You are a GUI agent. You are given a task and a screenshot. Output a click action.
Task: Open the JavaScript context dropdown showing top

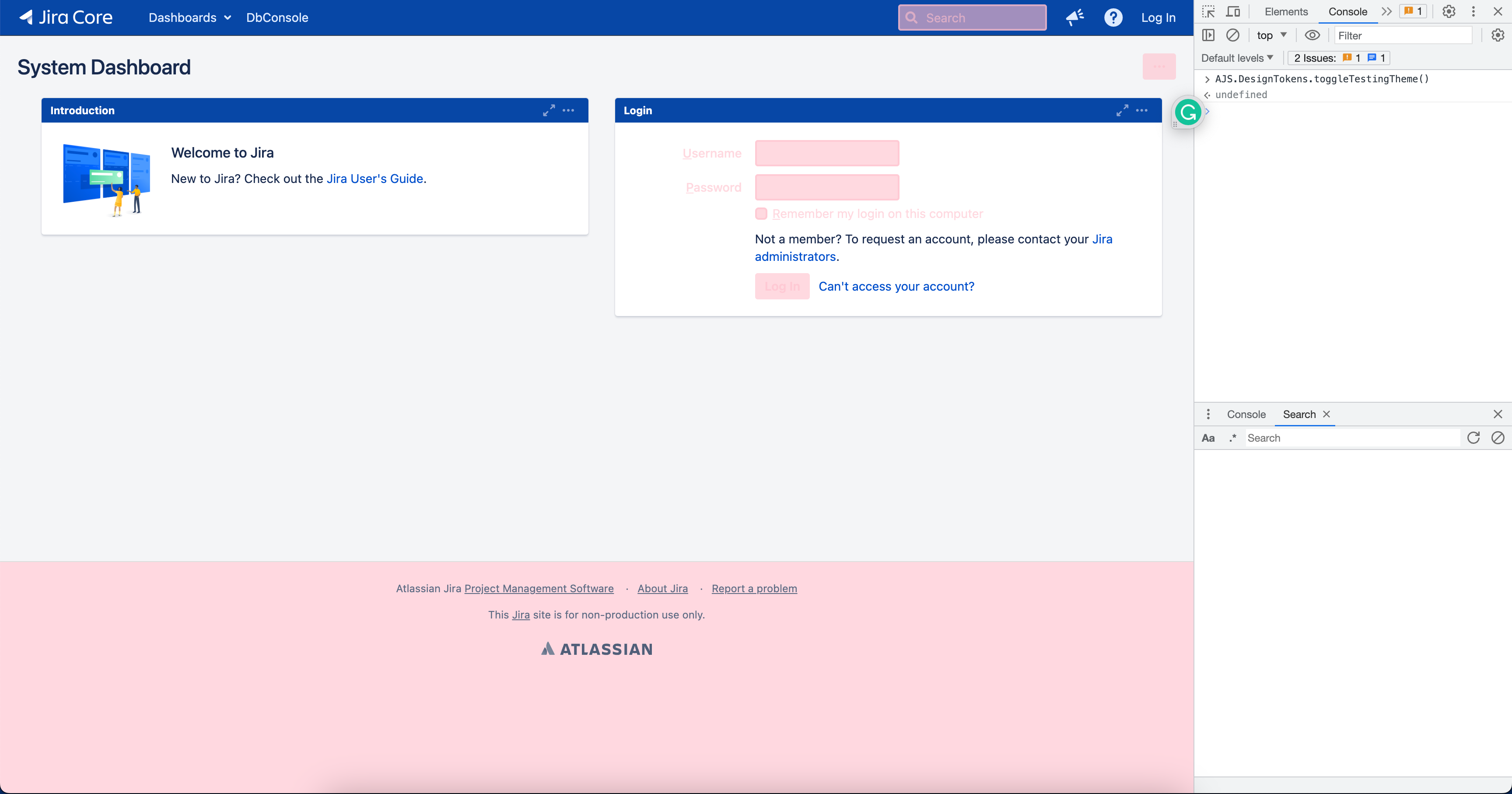coord(1270,35)
